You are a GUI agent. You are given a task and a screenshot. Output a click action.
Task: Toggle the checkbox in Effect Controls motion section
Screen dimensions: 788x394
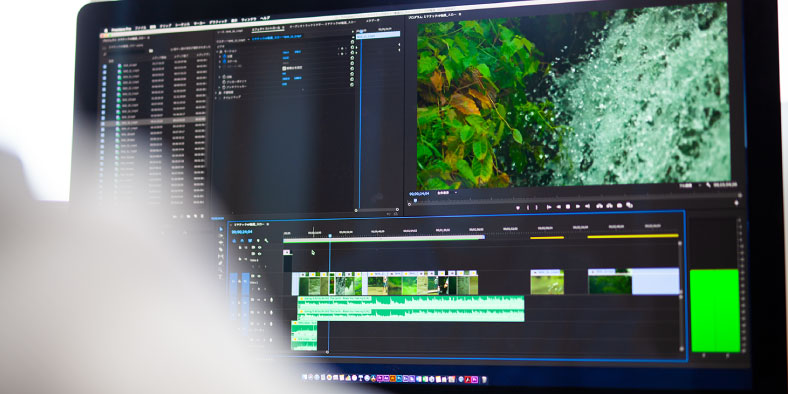click(284, 68)
